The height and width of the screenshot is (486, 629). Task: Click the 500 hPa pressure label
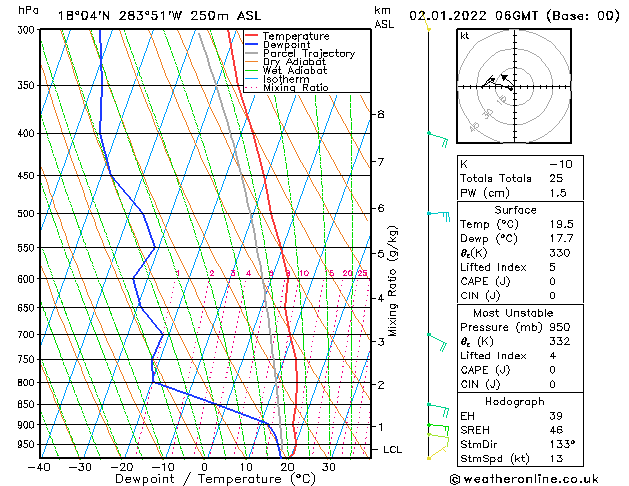coord(28,213)
